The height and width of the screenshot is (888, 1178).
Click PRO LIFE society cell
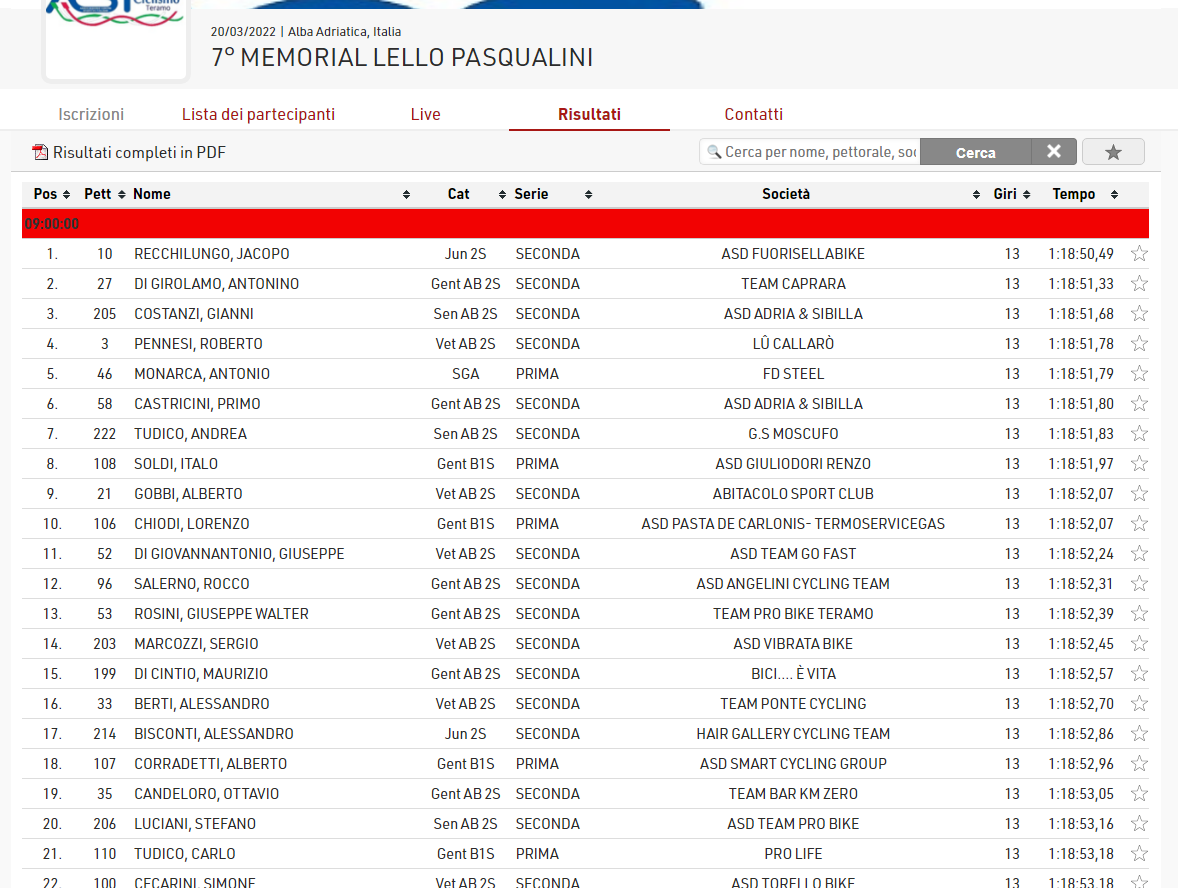793,854
